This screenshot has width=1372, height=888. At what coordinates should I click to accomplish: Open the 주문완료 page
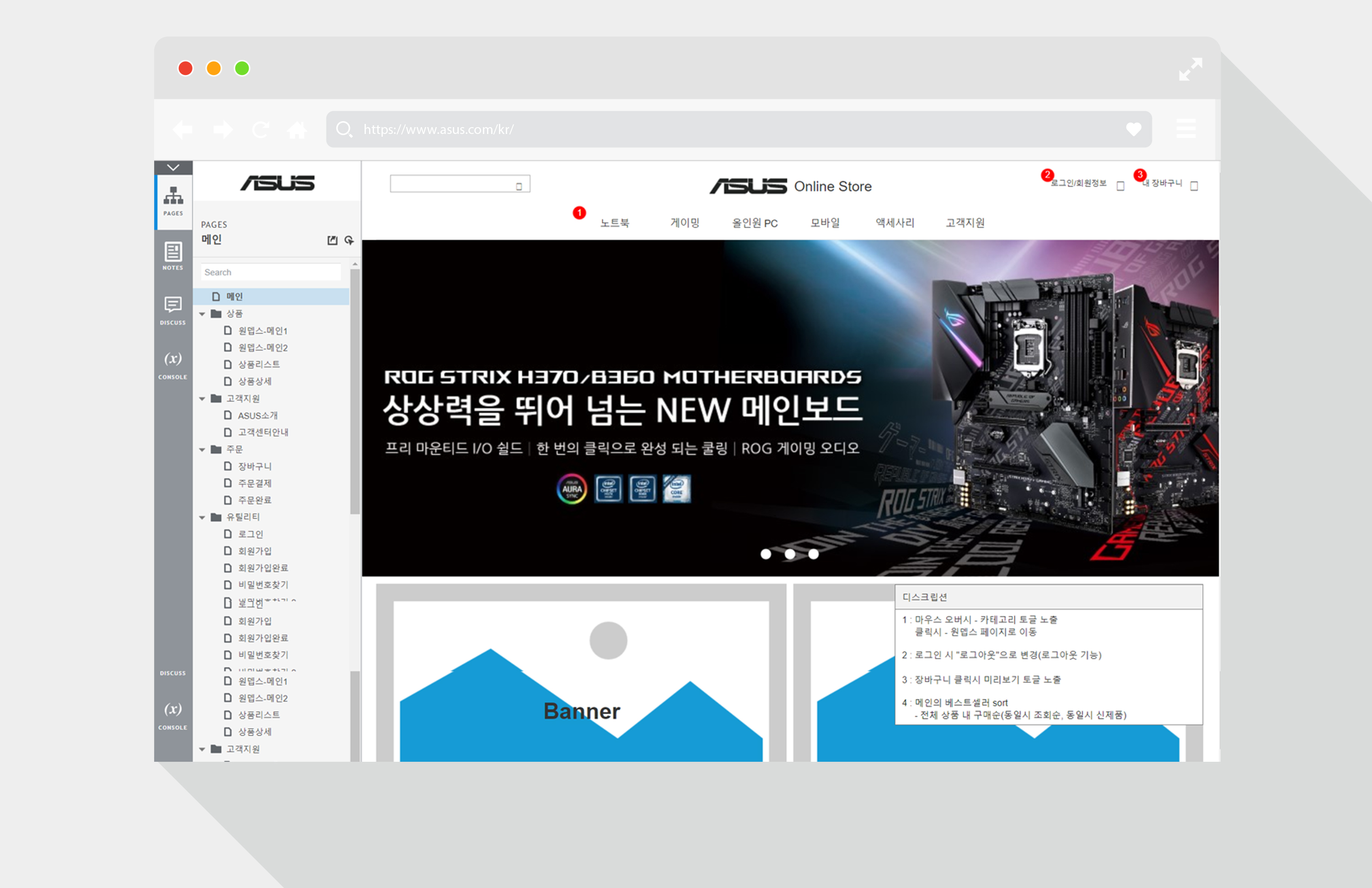pos(254,500)
